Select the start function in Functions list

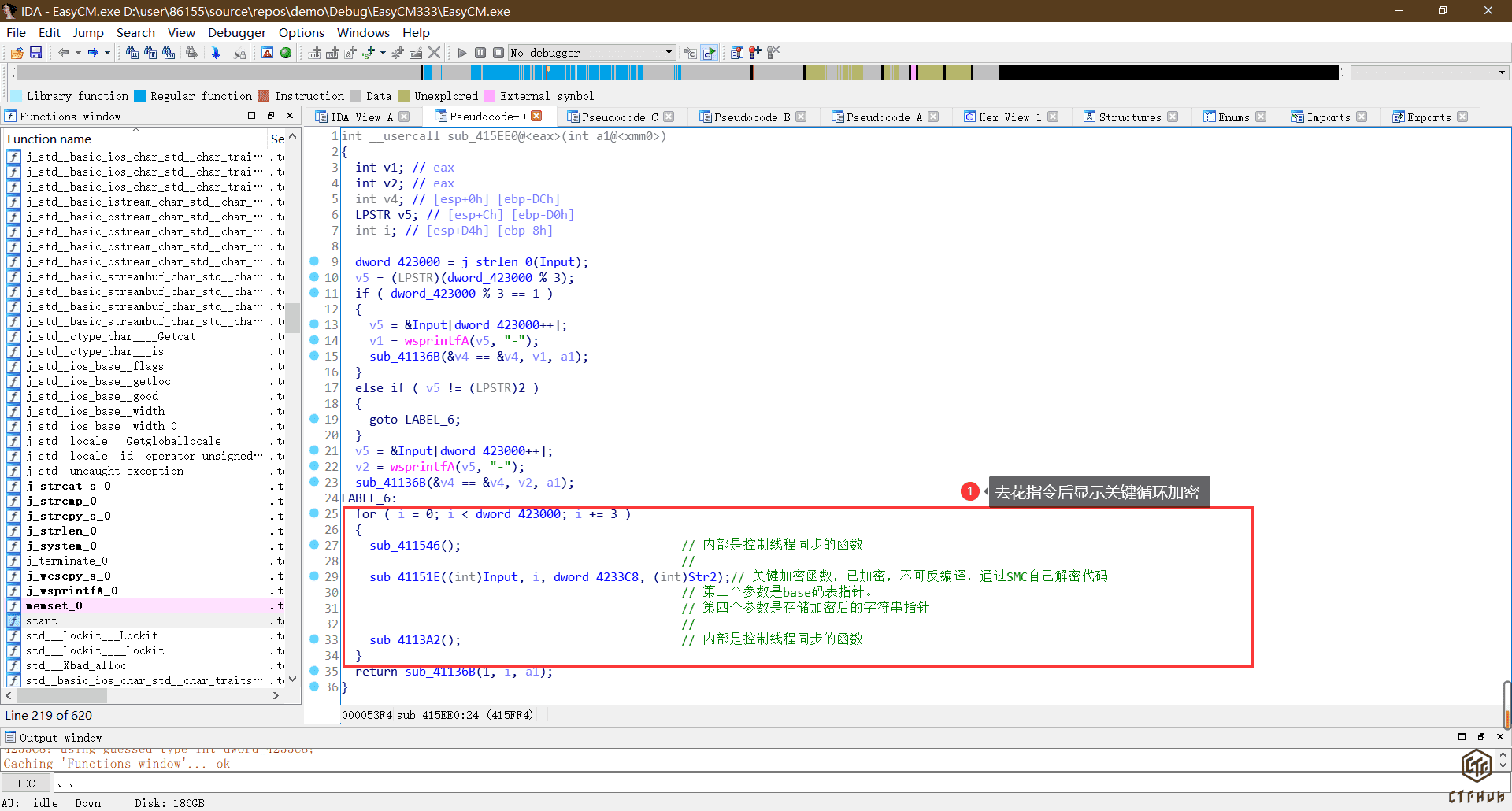tap(41, 620)
